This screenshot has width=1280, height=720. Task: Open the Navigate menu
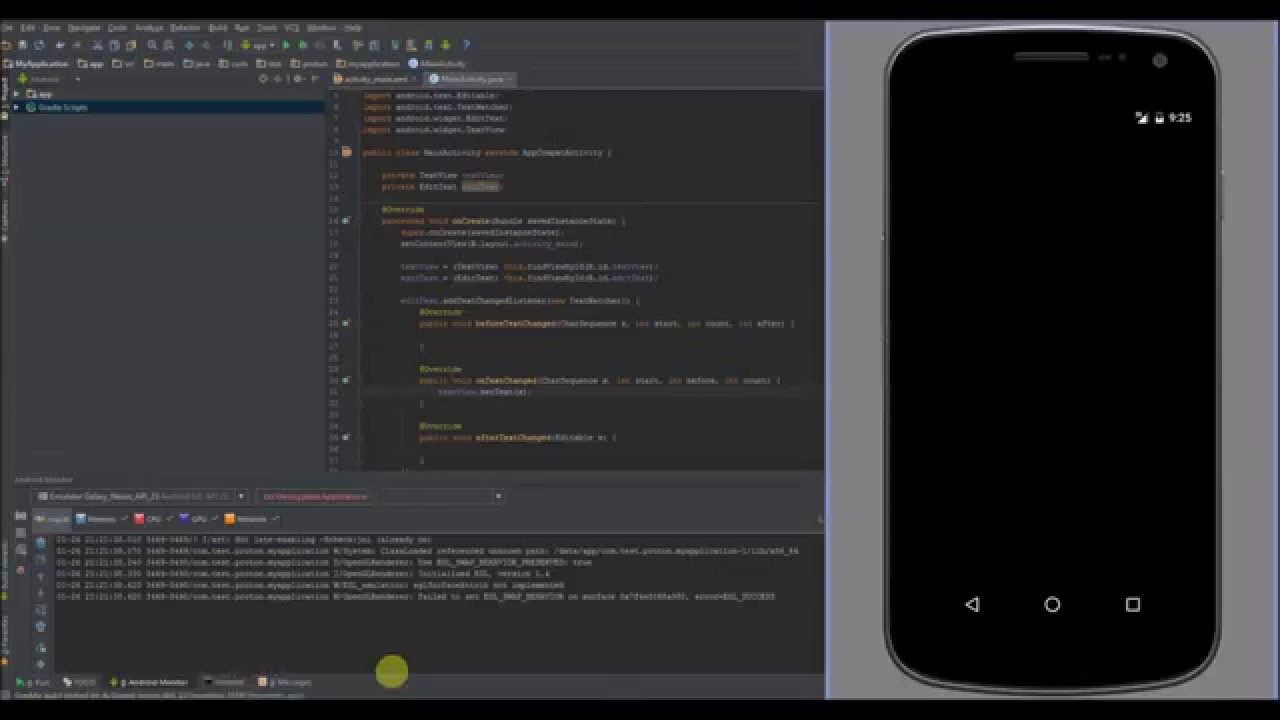(84, 28)
